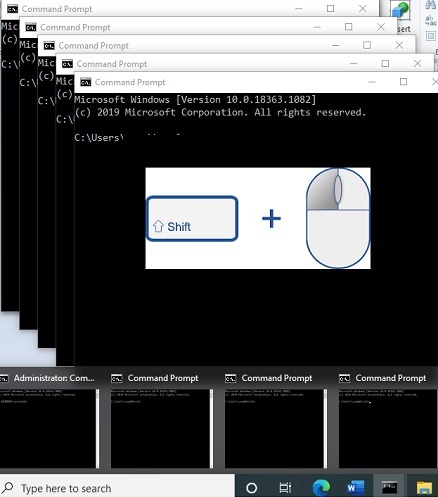Select the frontmost window's 'Command Prompt' title text
This screenshot has height=497, width=438.
click(x=130, y=82)
